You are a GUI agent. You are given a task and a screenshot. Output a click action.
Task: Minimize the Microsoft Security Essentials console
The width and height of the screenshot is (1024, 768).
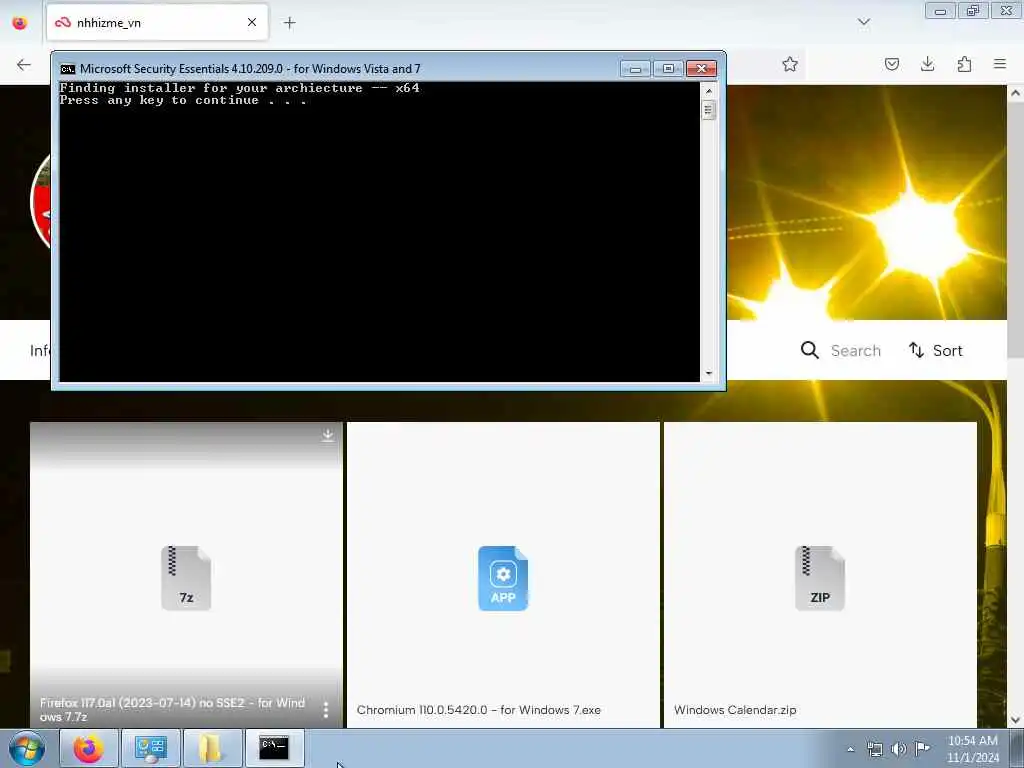click(635, 69)
